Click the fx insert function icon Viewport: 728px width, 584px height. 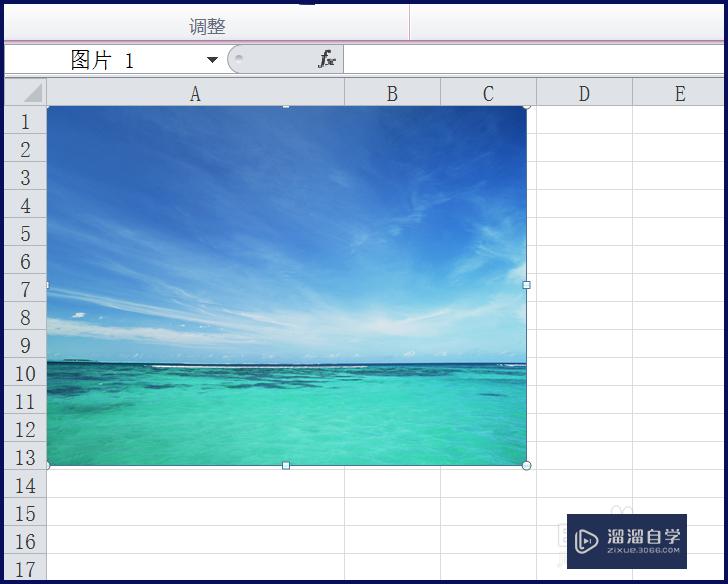[327, 59]
